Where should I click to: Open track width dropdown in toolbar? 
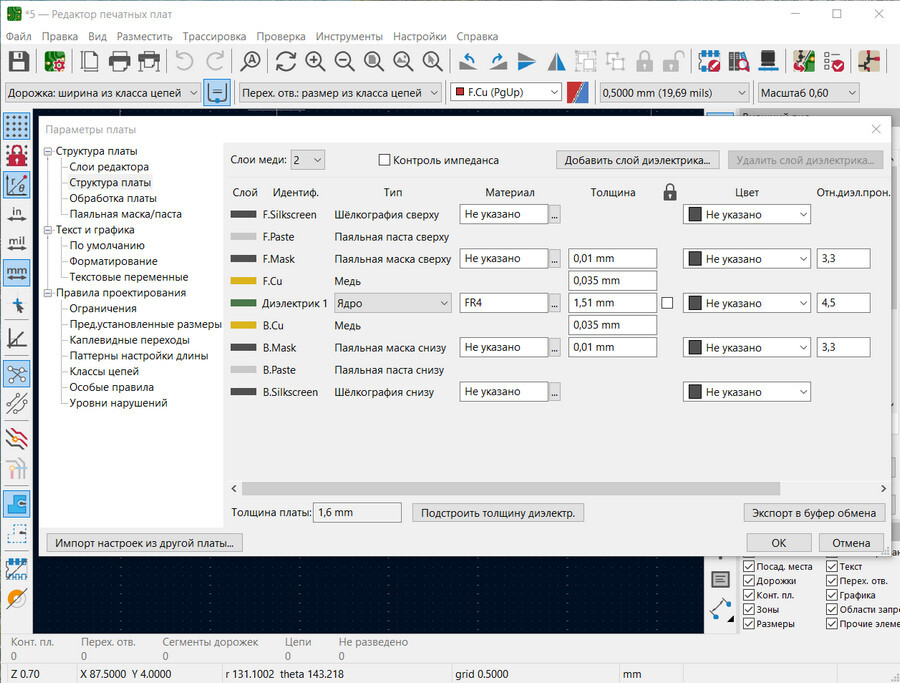[x=102, y=92]
